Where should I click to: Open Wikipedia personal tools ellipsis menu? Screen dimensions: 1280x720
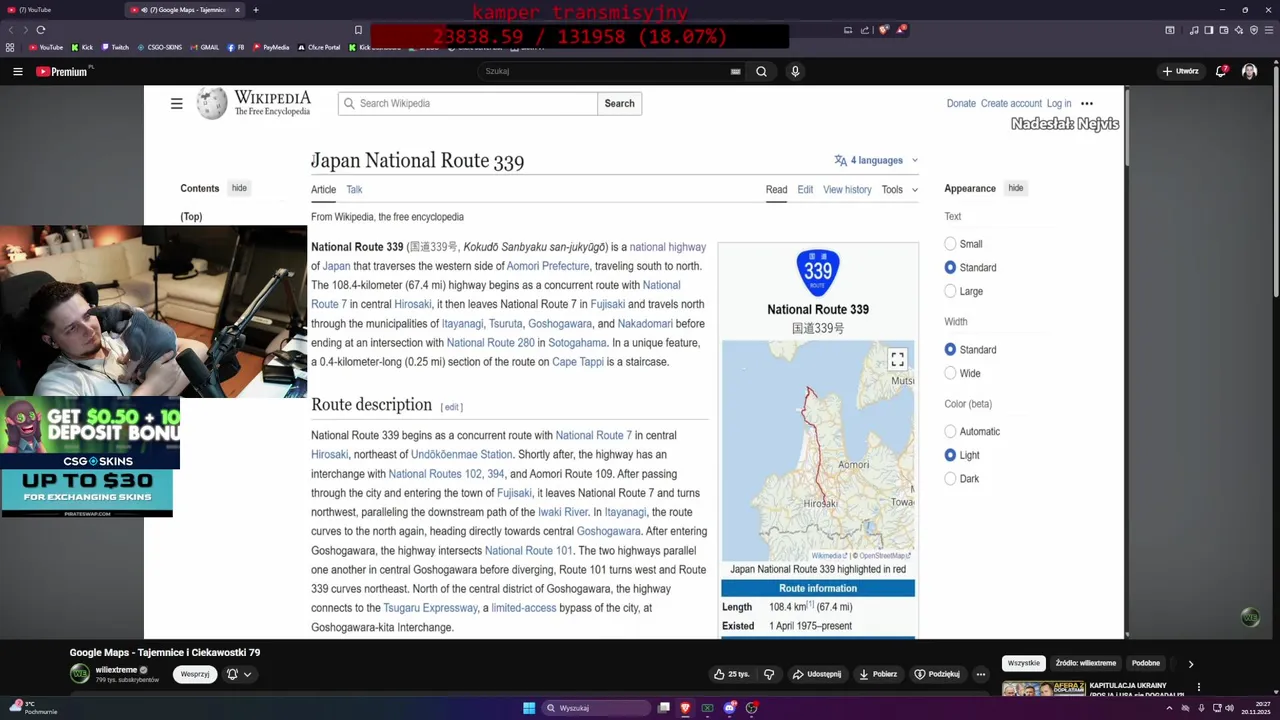(1087, 103)
